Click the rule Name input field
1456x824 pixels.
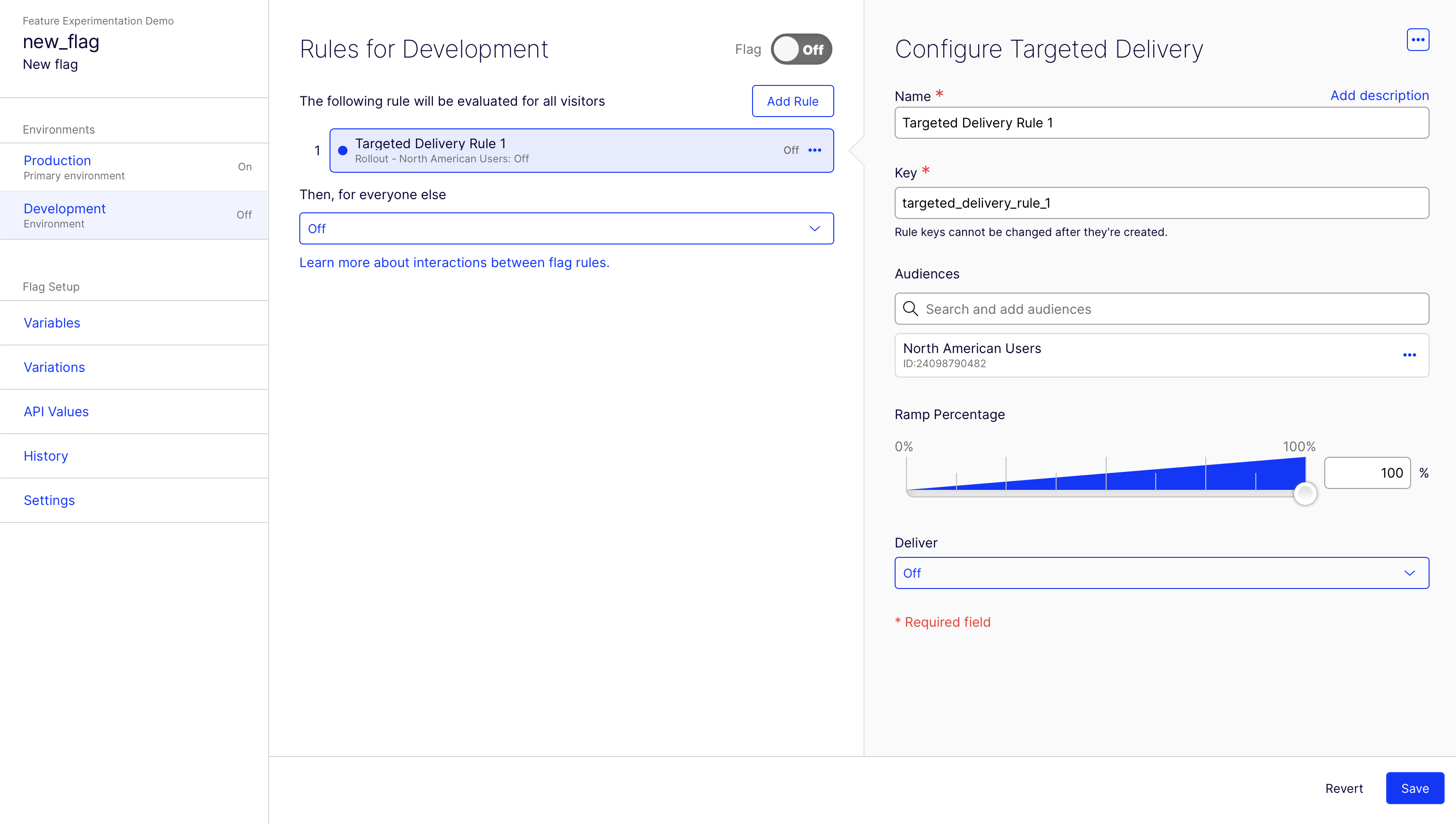pyautogui.click(x=1160, y=123)
